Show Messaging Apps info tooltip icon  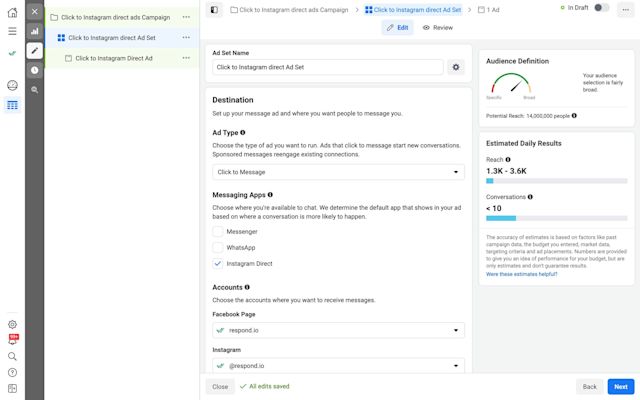(270, 195)
